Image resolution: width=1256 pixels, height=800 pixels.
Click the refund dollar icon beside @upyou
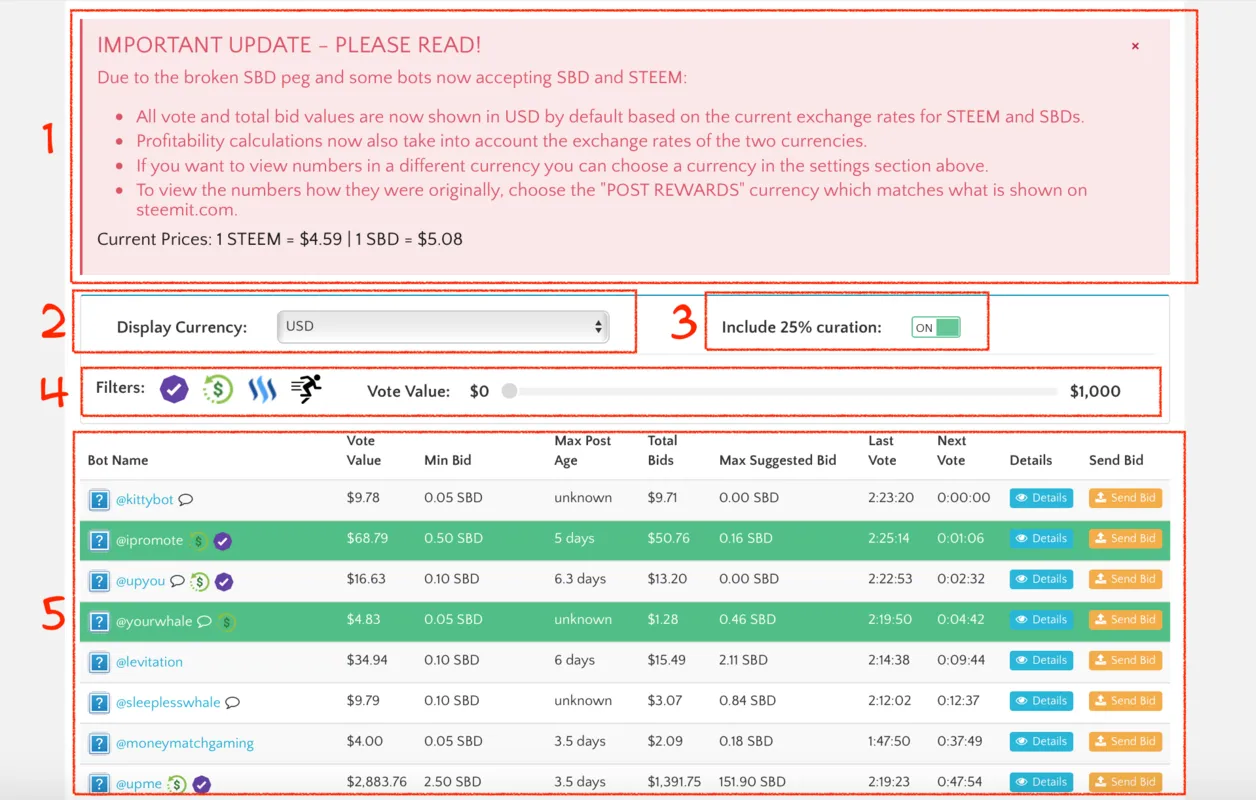point(199,581)
